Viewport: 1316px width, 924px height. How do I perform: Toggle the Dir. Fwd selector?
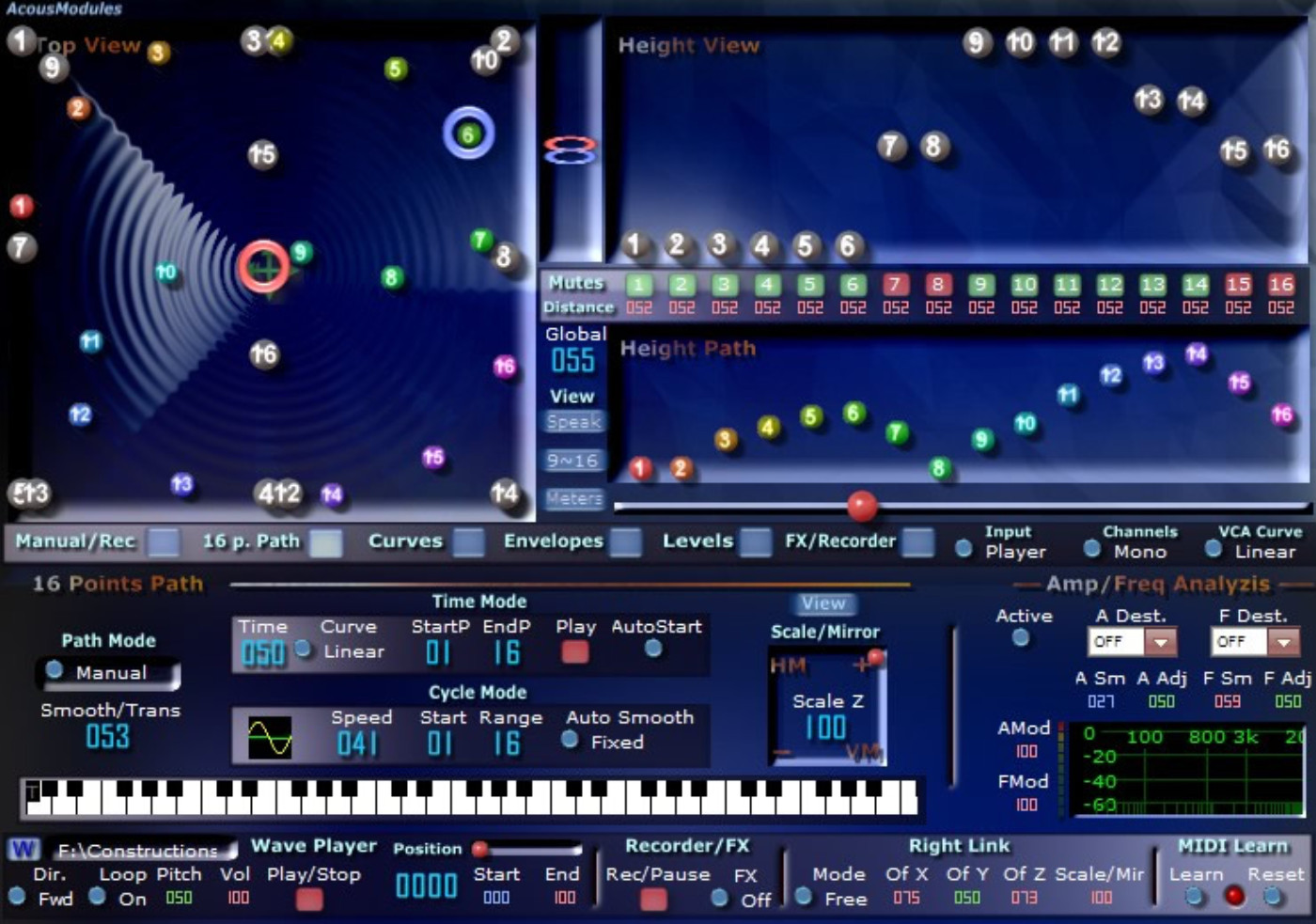16,897
